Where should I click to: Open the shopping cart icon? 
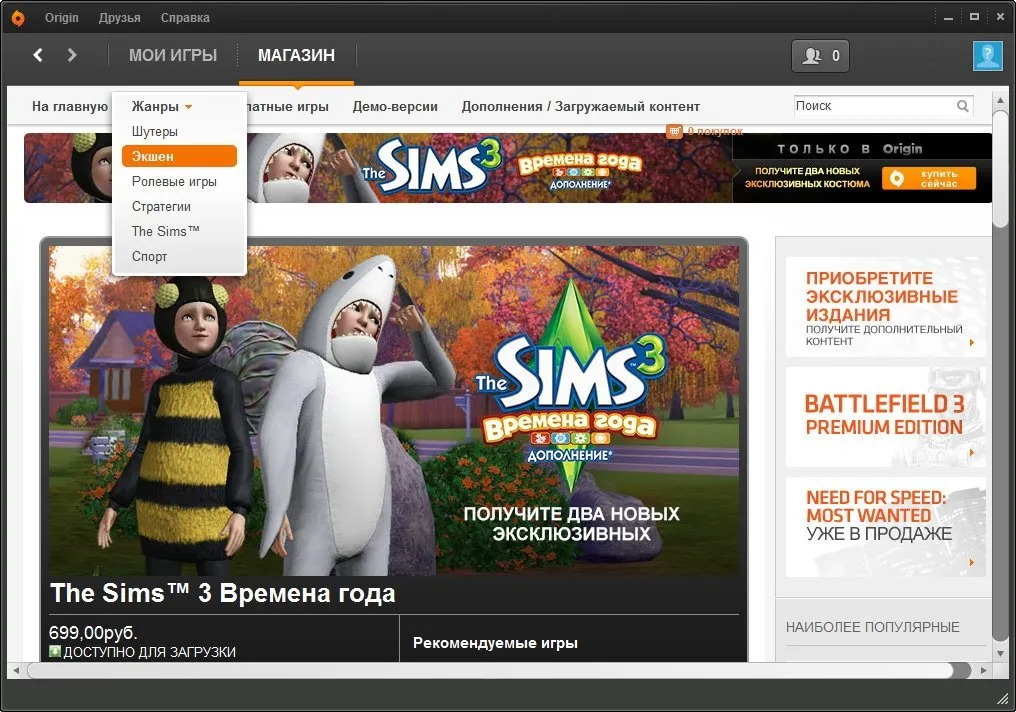pos(675,131)
